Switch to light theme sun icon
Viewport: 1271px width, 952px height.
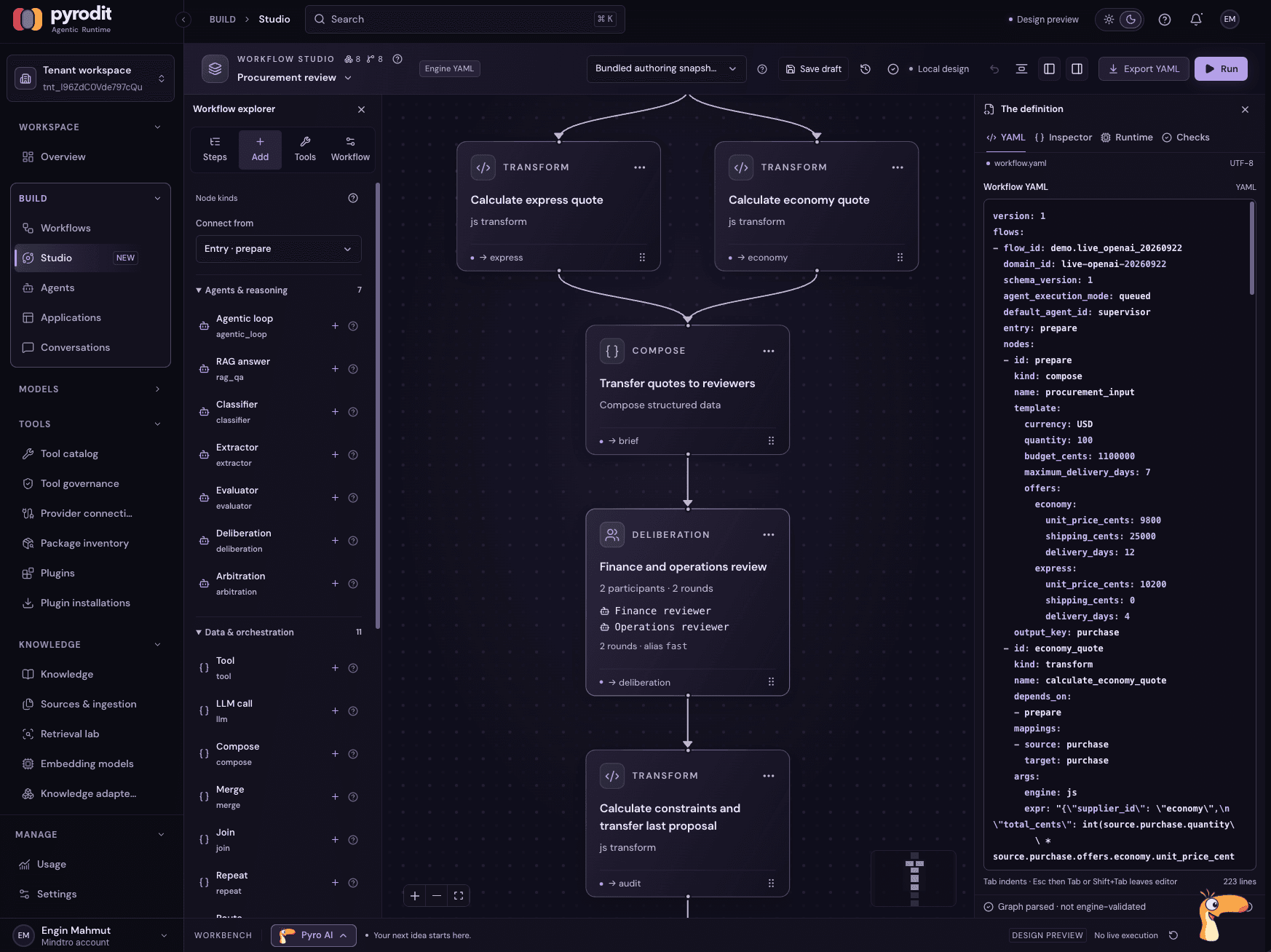(x=1109, y=20)
